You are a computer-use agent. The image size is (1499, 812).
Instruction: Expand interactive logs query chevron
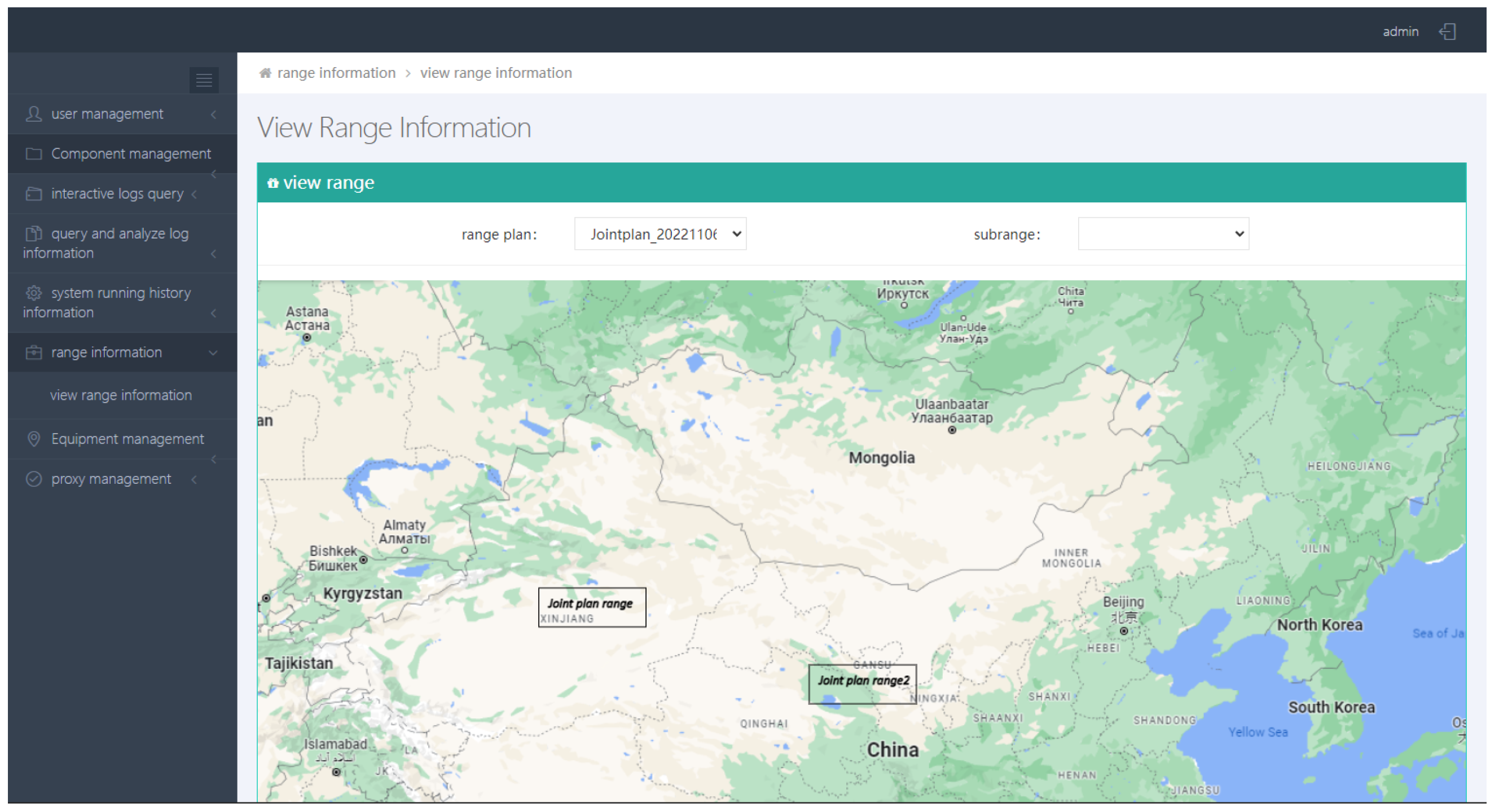tap(195, 195)
